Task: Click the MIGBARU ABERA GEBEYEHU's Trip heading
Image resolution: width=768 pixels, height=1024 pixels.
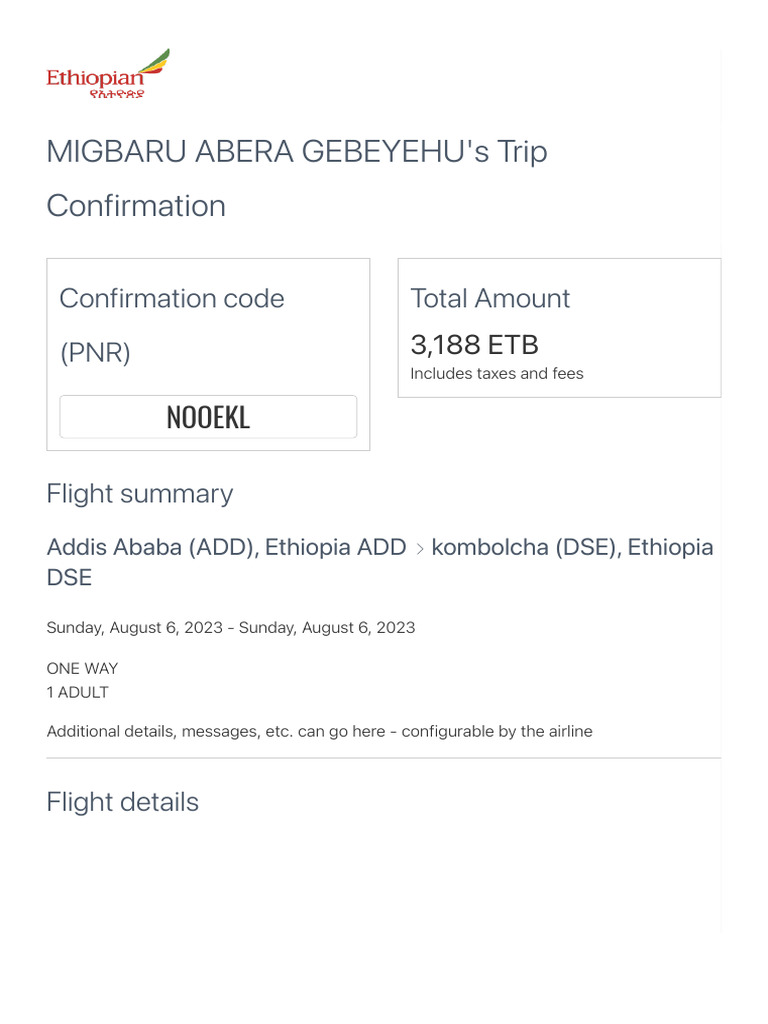Action: [x=297, y=152]
